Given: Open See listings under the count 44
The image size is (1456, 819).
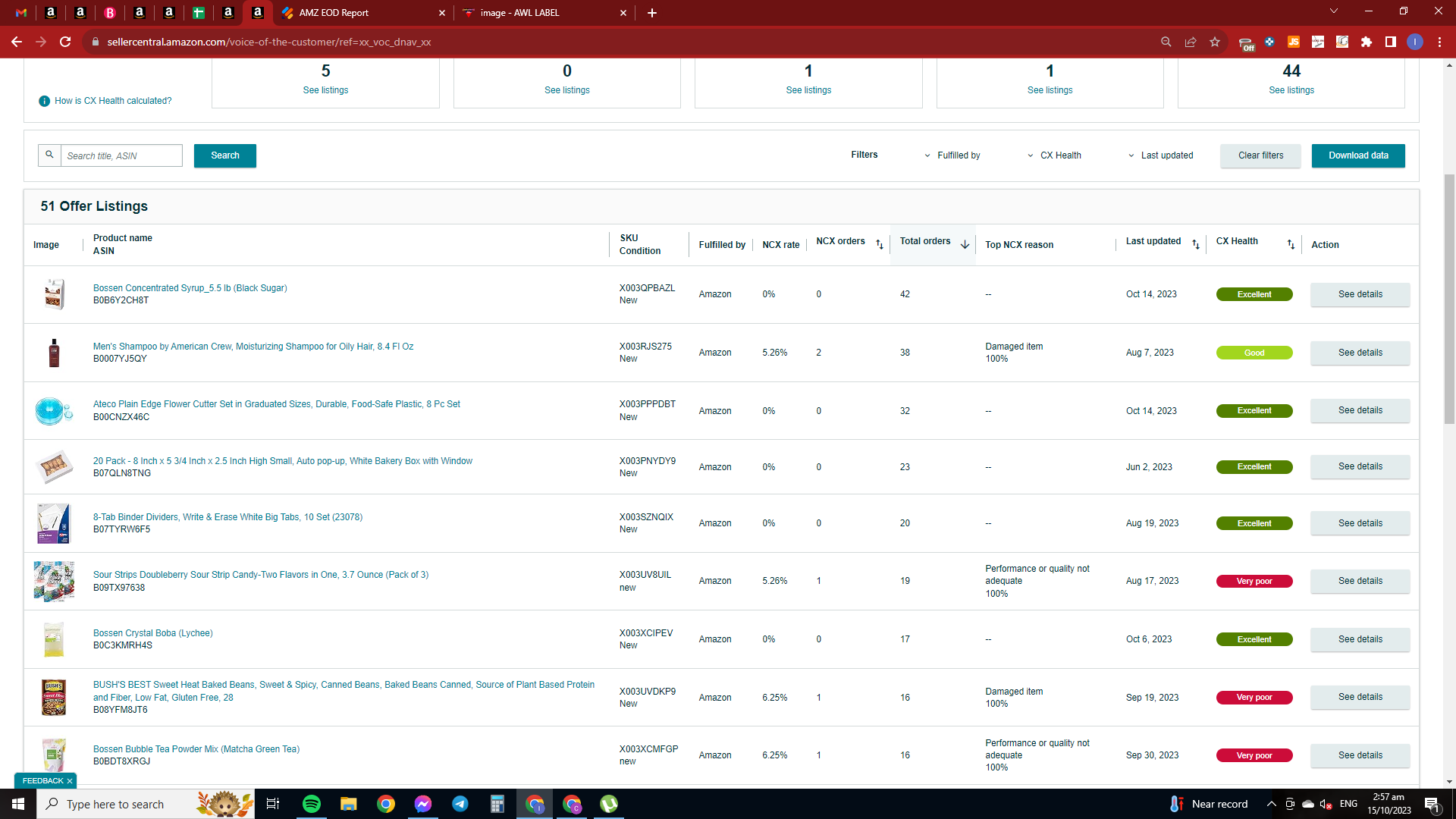Looking at the screenshot, I should [1291, 90].
